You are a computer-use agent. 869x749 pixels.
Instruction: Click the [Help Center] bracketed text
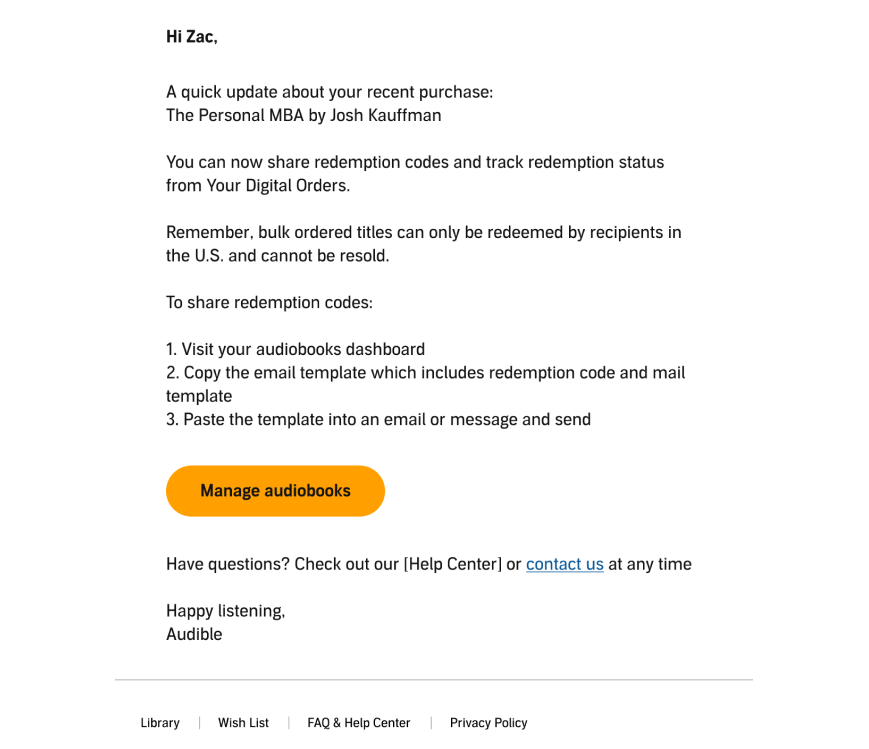pyautogui.click(x=452, y=564)
